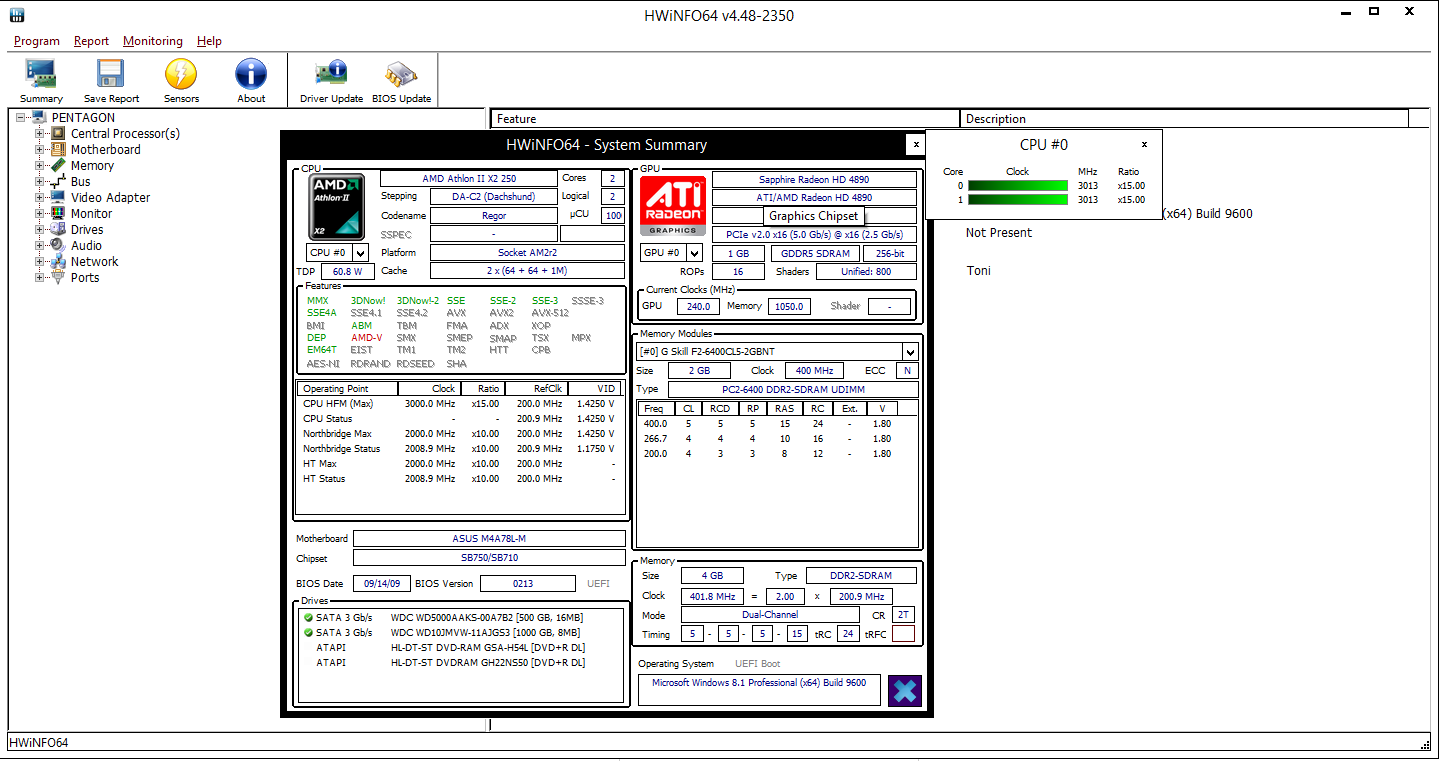Image resolution: width=1439 pixels, height=761 pixels.
Task: Expand the Central Processor(s) tree node
Action: pos(40,134)
